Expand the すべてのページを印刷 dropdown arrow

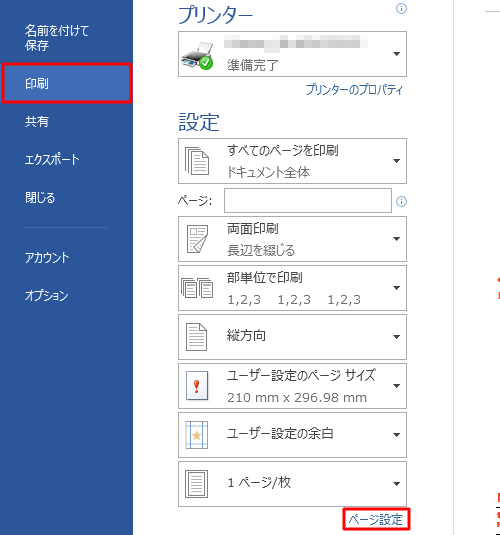click(397, 161)
